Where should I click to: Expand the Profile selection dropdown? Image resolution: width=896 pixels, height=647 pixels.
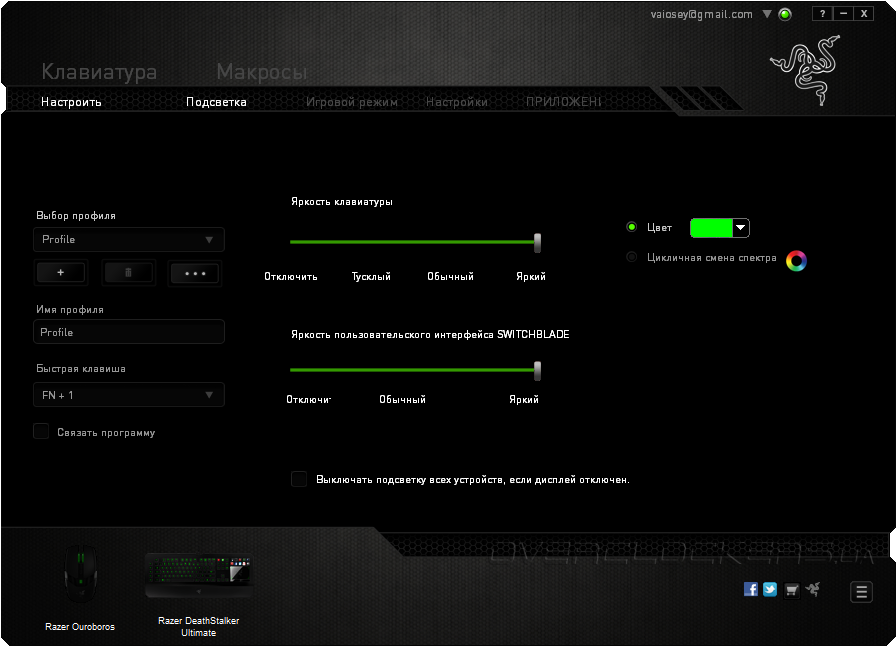[x=129, y=239]
